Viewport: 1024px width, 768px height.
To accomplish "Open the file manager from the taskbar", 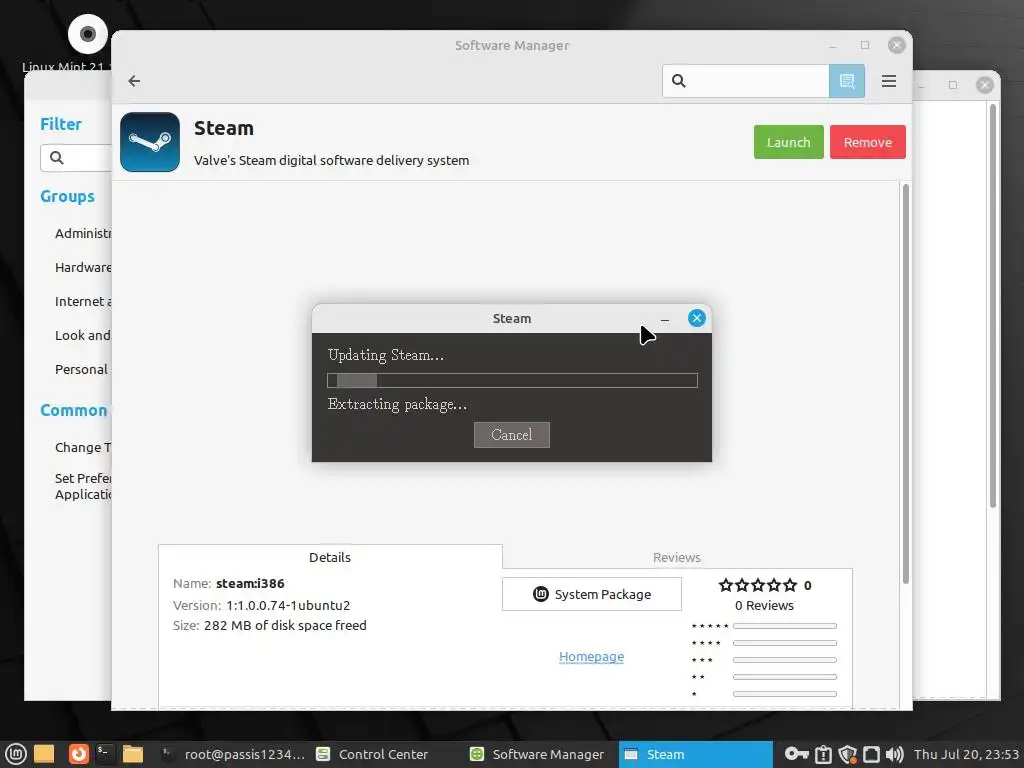I will tap(133, 754).
